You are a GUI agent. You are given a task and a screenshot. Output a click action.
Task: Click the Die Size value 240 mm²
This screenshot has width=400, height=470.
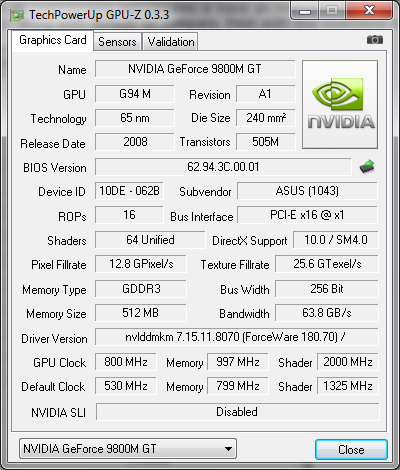click(266, 118)
